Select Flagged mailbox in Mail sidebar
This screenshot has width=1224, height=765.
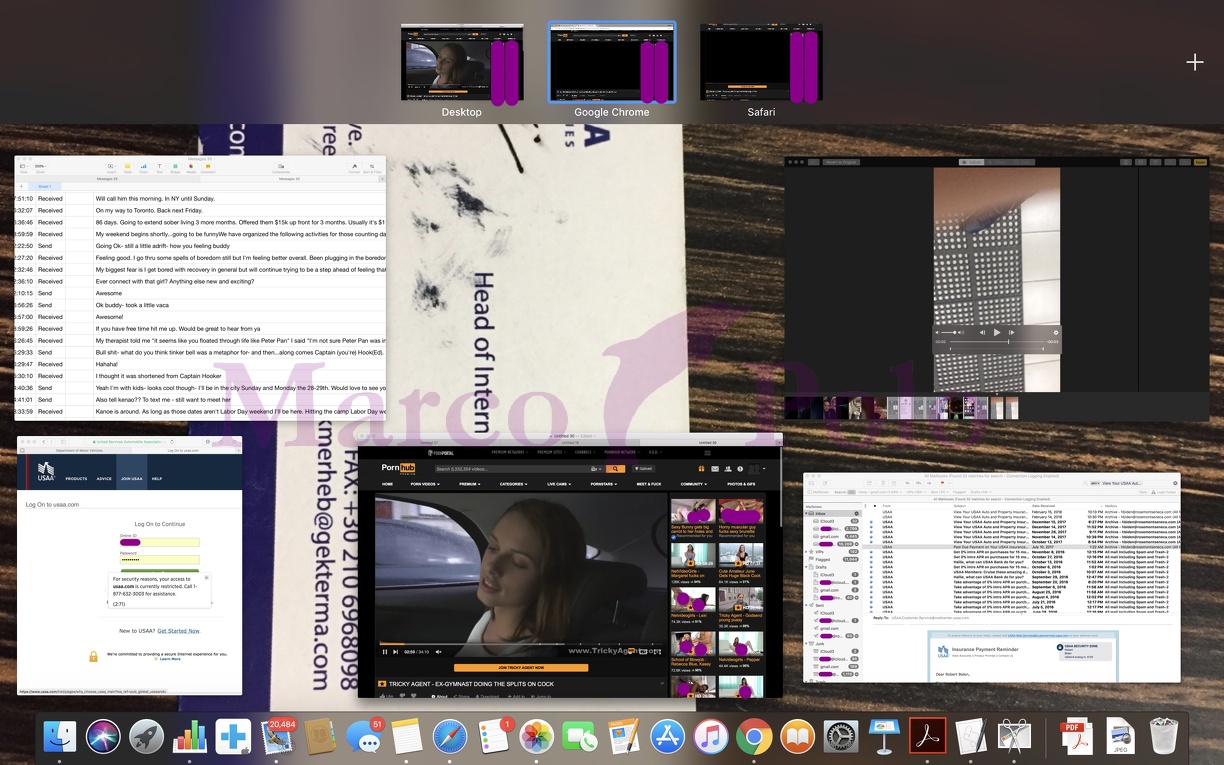click(823, 559)
